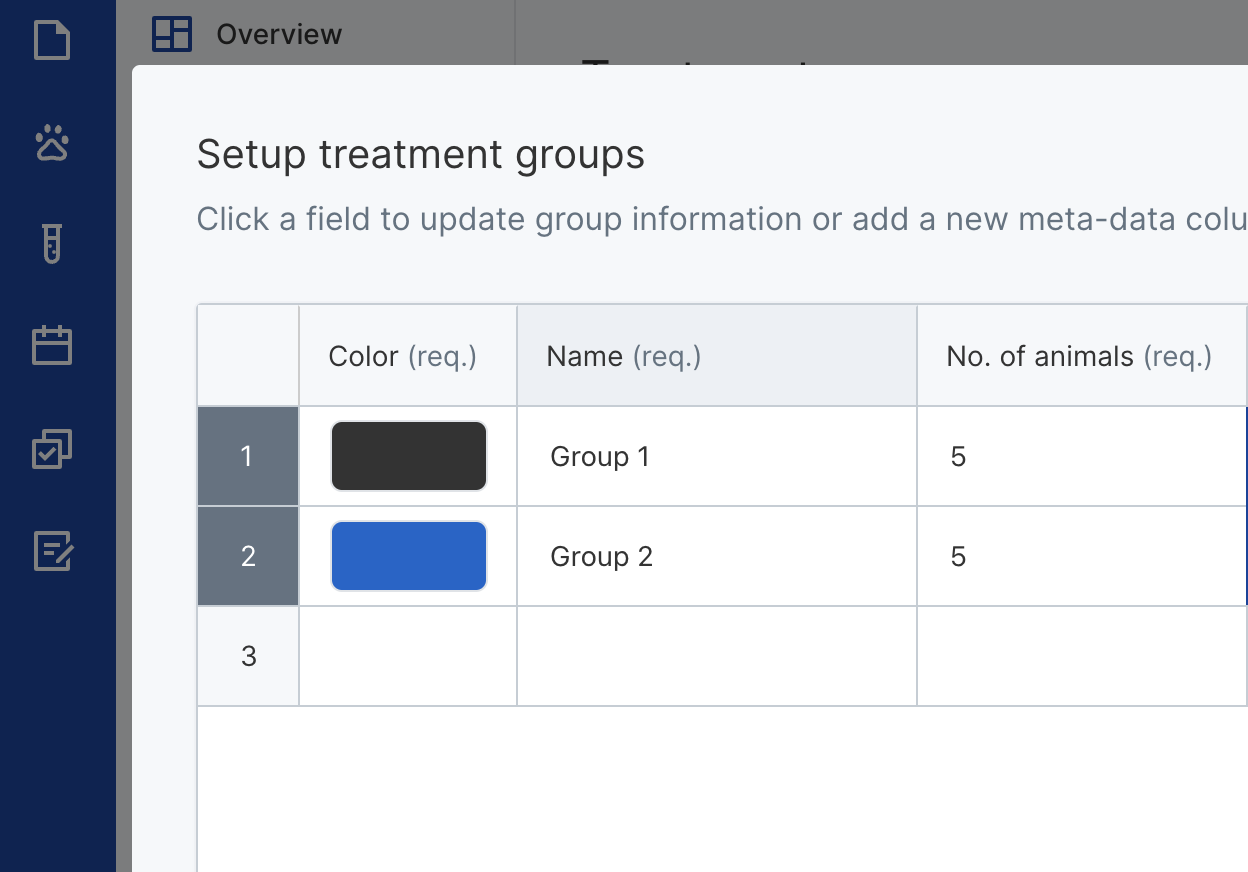This screenshot has width=1248, height=872.
Task: Change Group 2 blue color swatch
Action: [x=409, y=556]
